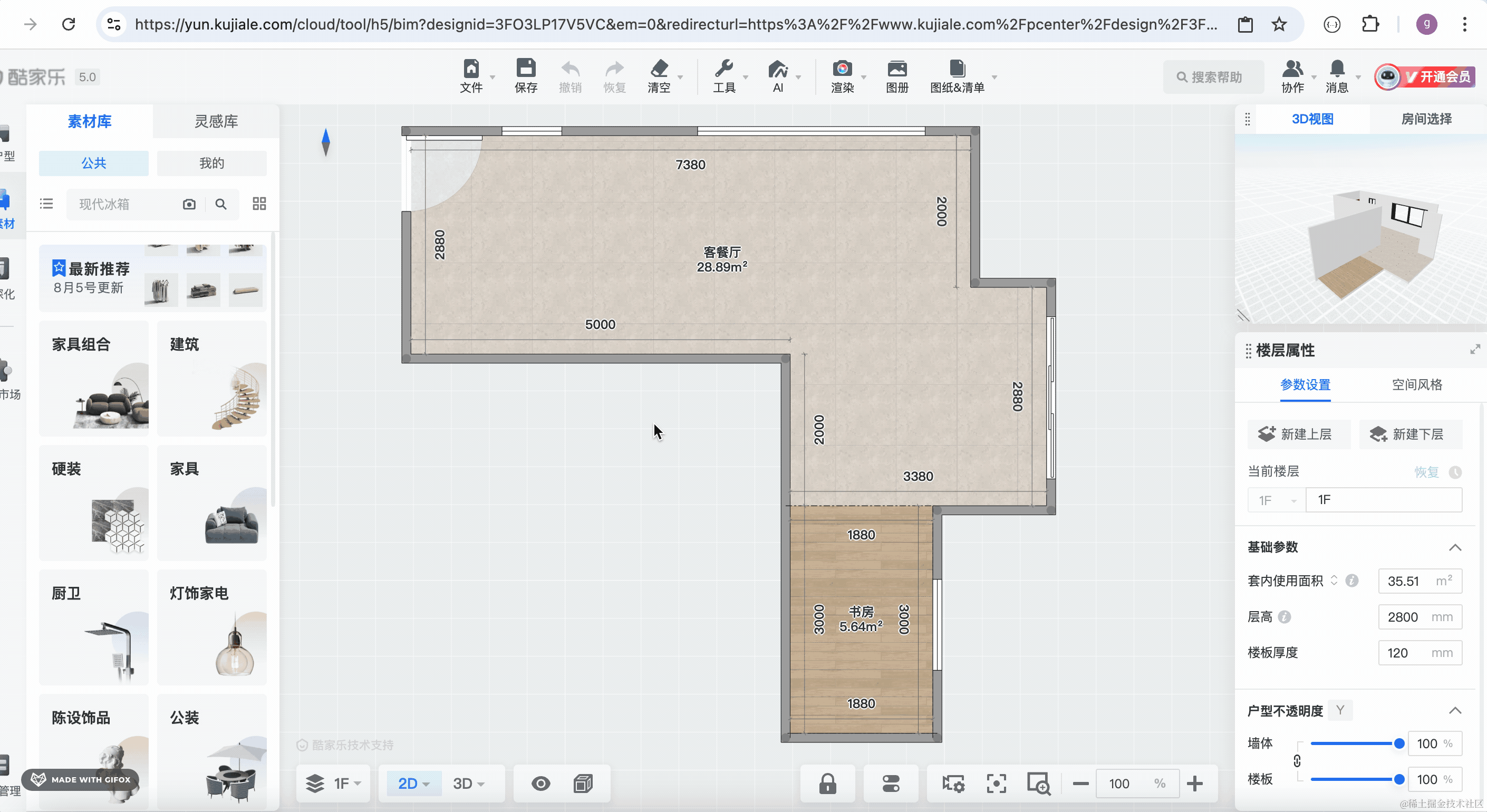Click the 层高 2800 input field

1420,616
